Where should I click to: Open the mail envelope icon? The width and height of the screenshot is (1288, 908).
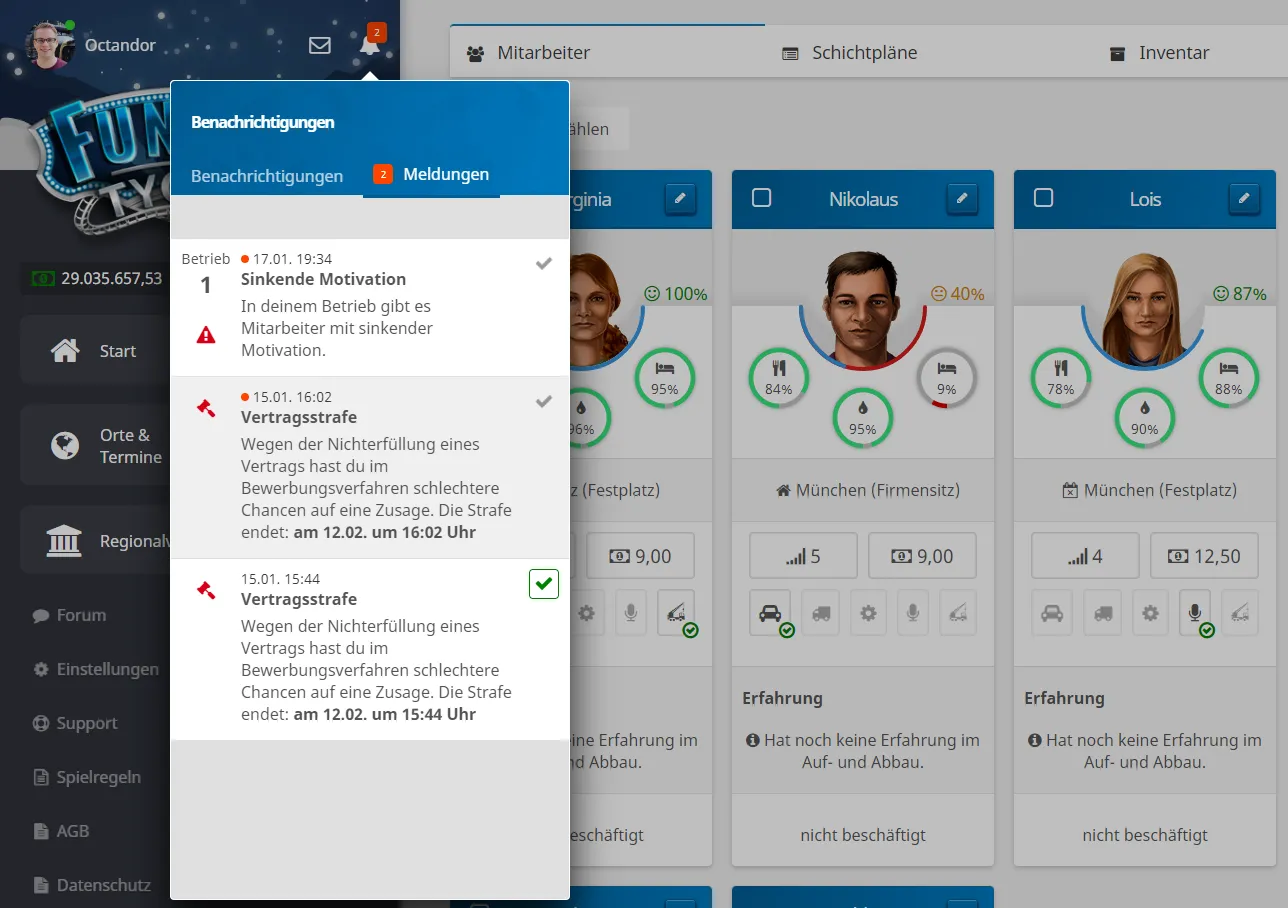point(320,45)
